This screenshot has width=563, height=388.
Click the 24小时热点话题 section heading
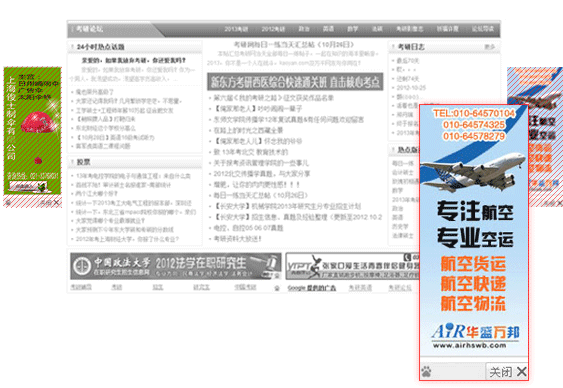(101, 47)
